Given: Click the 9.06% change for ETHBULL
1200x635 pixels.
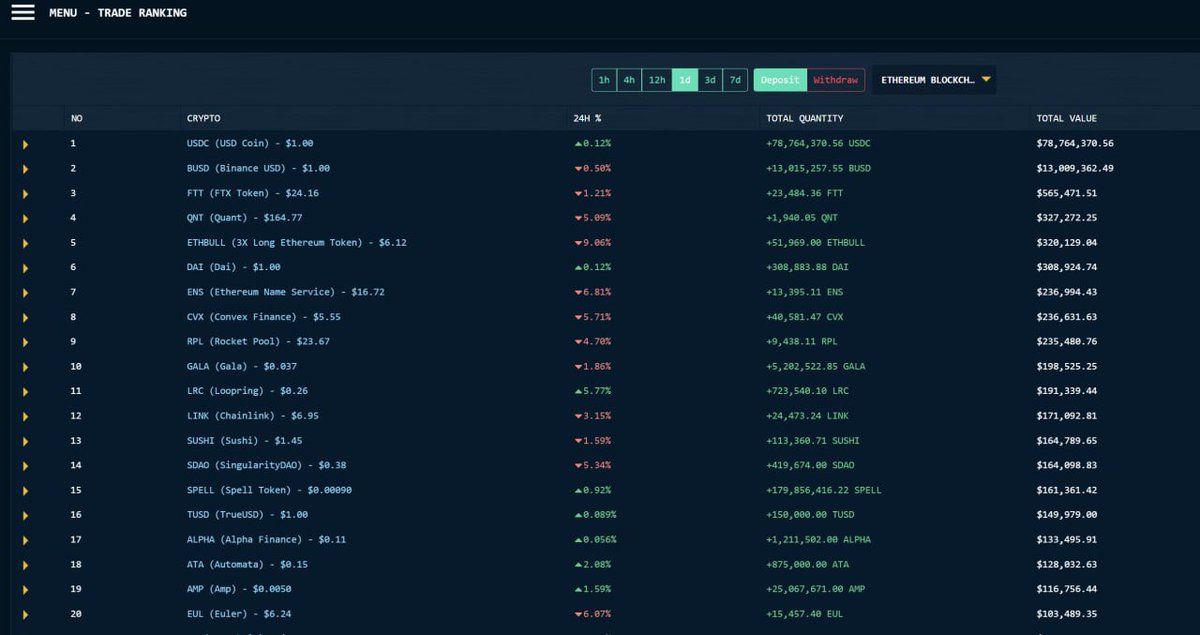Looking at the screenshot, I should click(x=592, y=242).
